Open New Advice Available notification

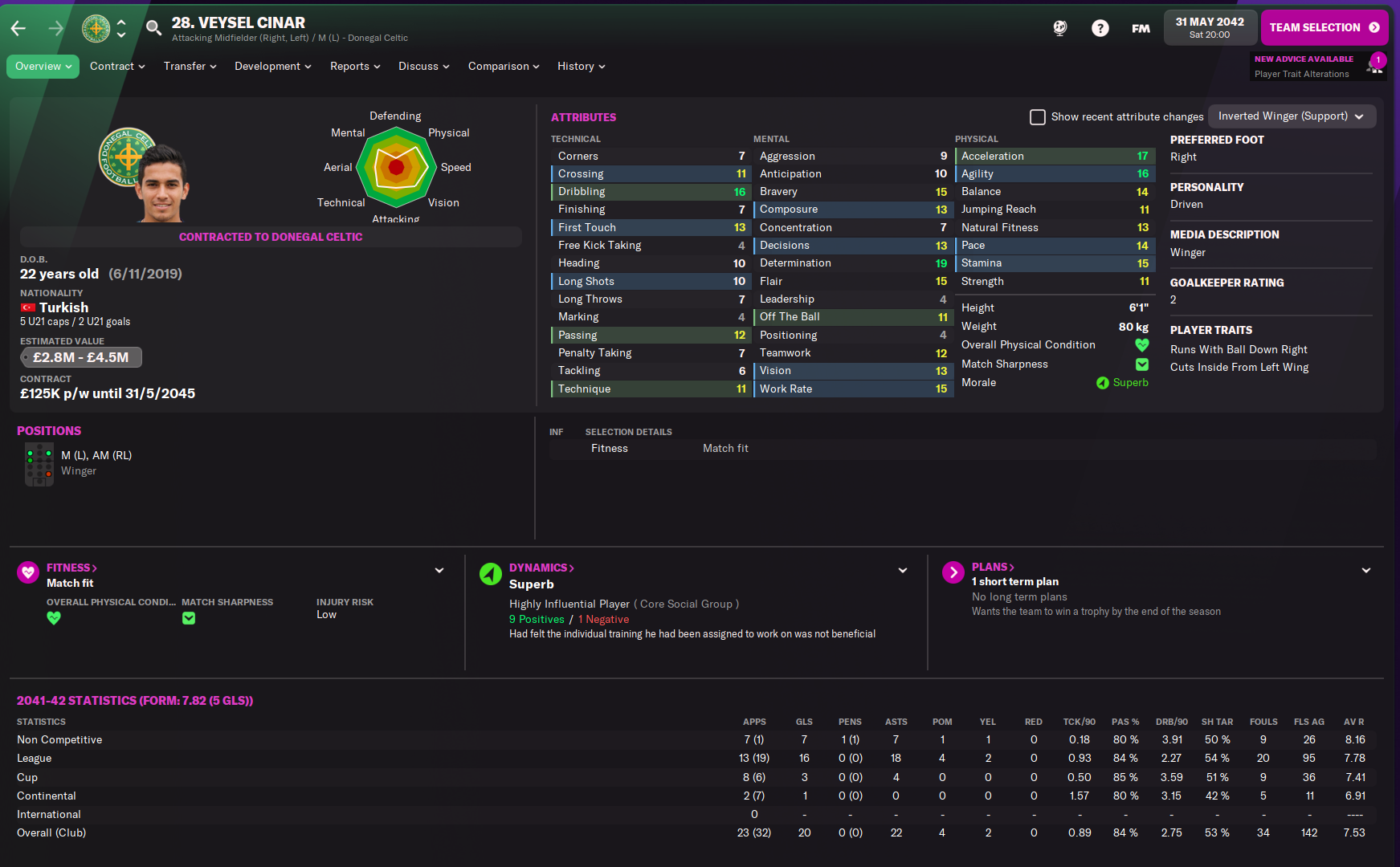point(1320,66)
